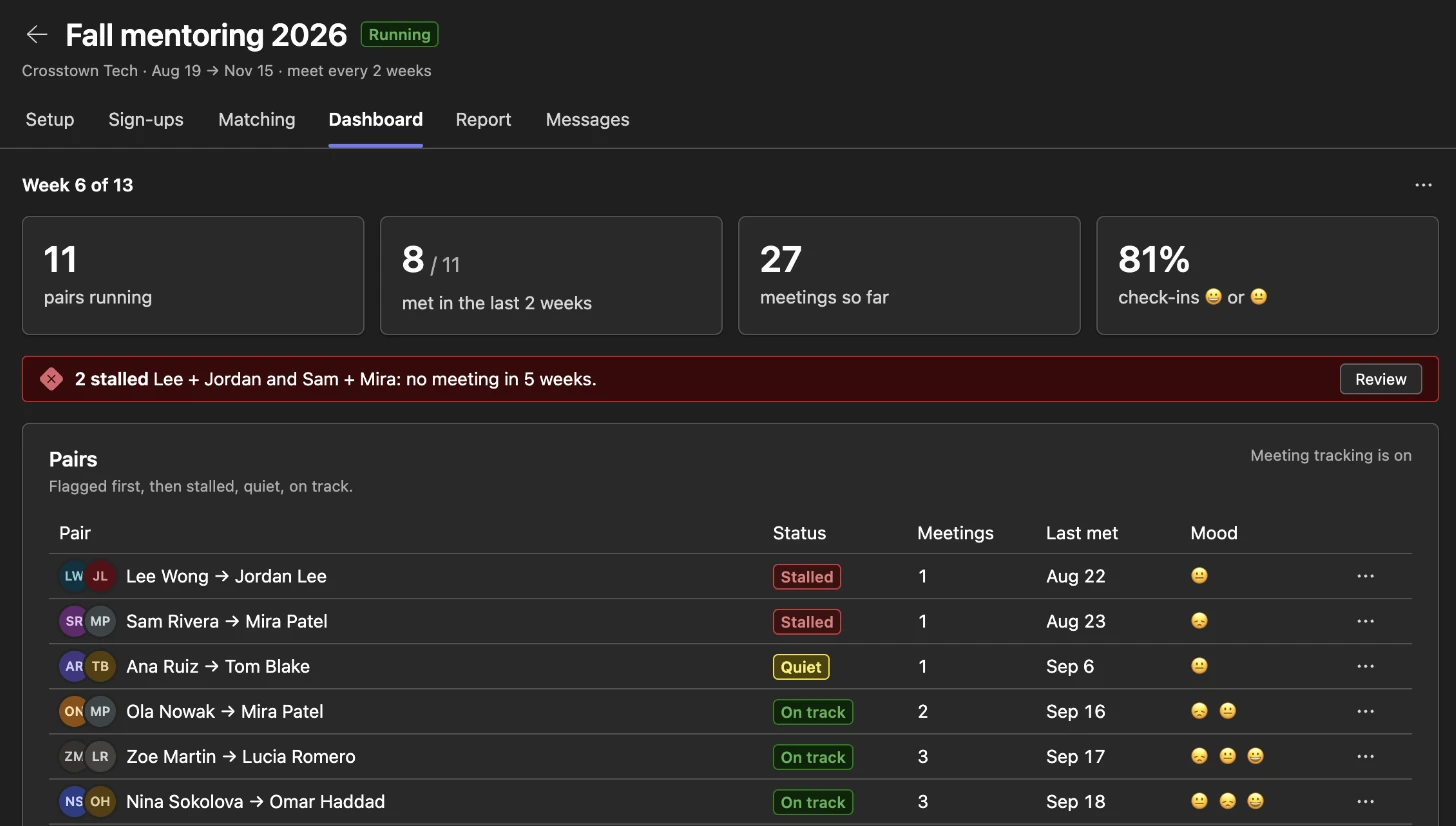The width and height of the screenshot is (1456, 826).
Task: Click the Status column header
Action: pyautogui.click(x=800, y=533)
